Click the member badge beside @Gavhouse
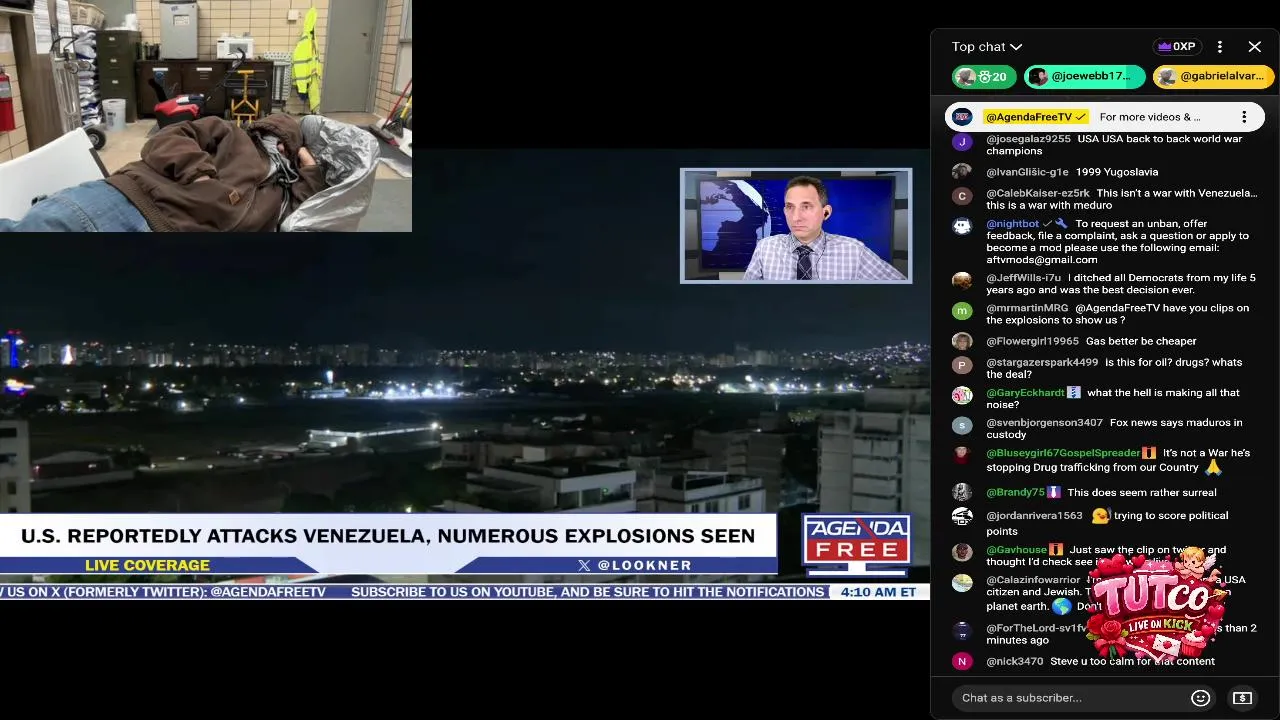Image resolution: width=1280 pixels, height=720 pixels. tap(1056, 550)
